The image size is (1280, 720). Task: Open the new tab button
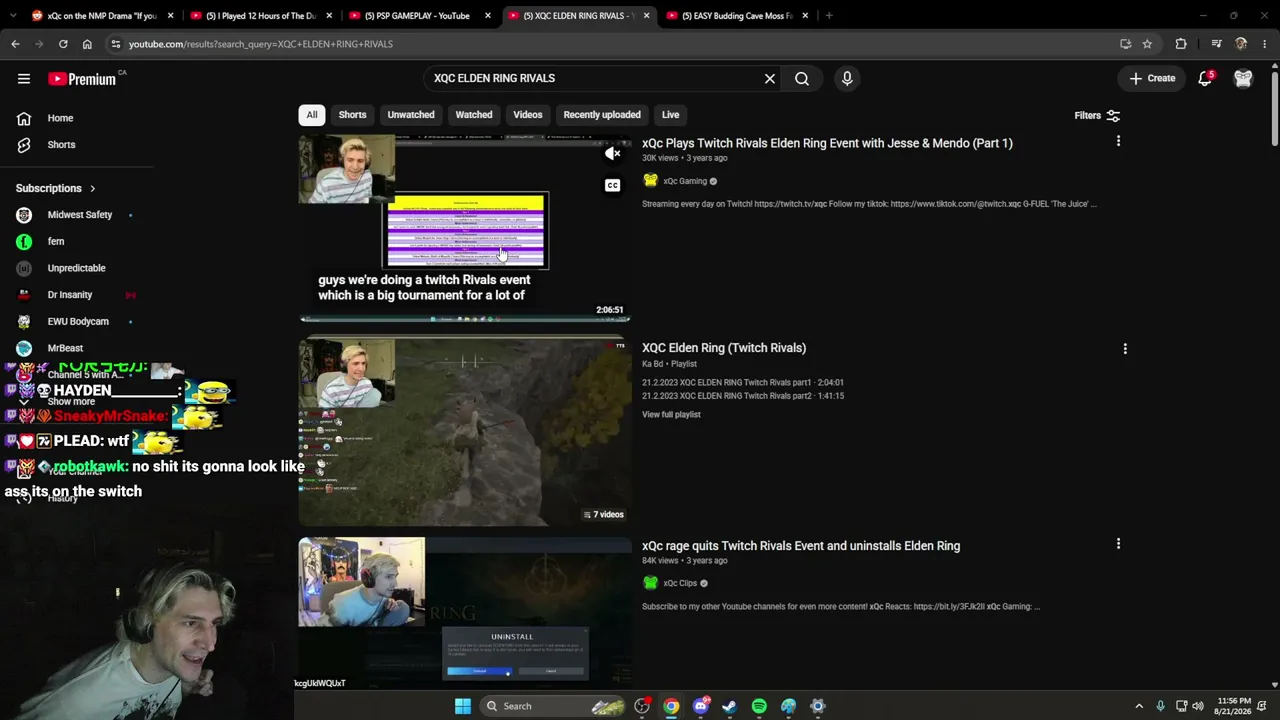pos(829,15)
